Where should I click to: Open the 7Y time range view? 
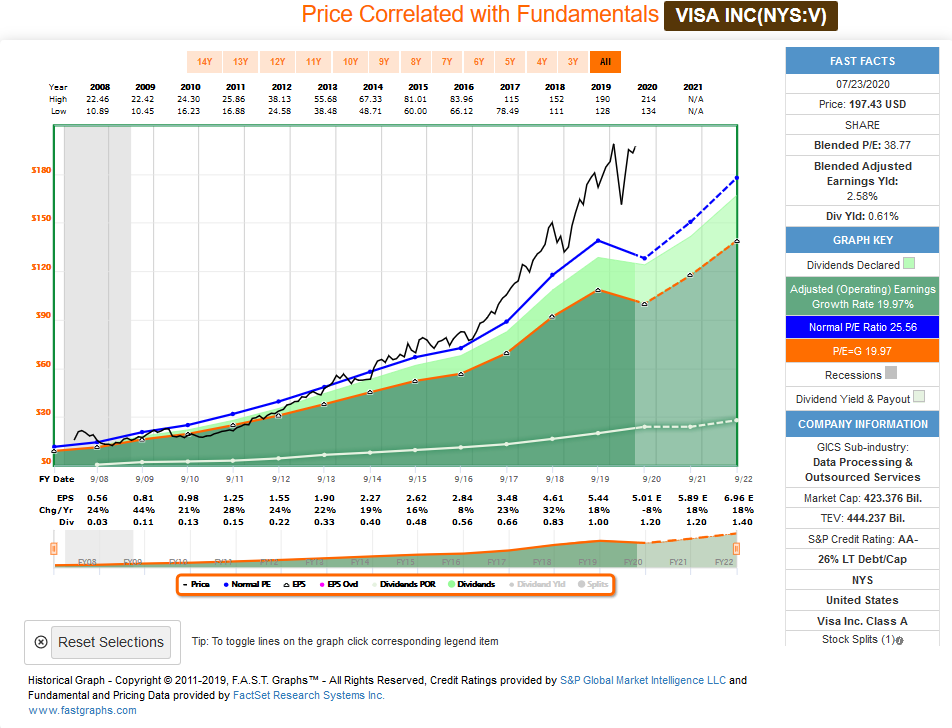coord(447,62)
